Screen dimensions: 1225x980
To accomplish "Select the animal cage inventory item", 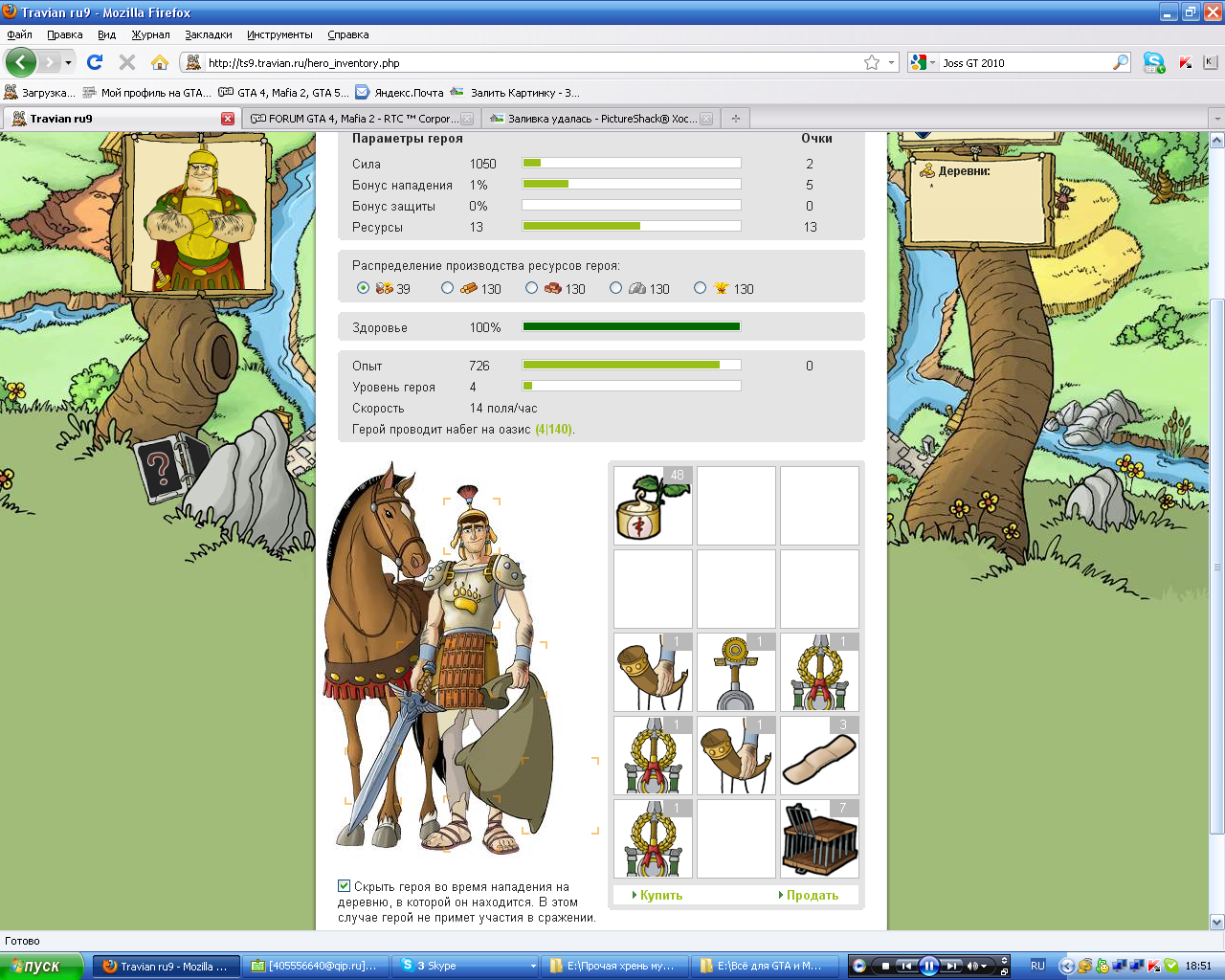I will coord(819,838).
